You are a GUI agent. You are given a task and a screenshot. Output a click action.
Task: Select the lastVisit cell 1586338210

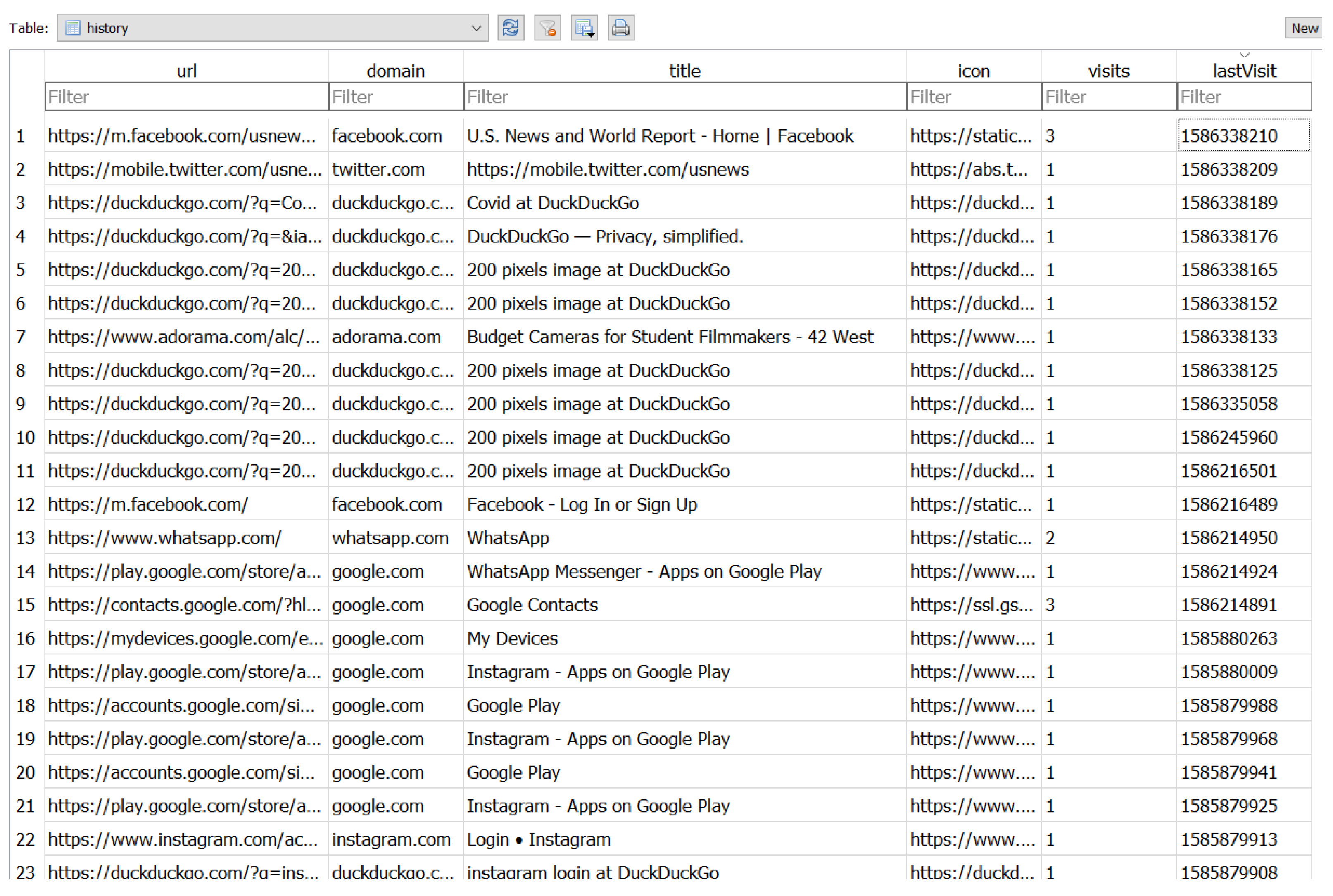point(1243,136)
